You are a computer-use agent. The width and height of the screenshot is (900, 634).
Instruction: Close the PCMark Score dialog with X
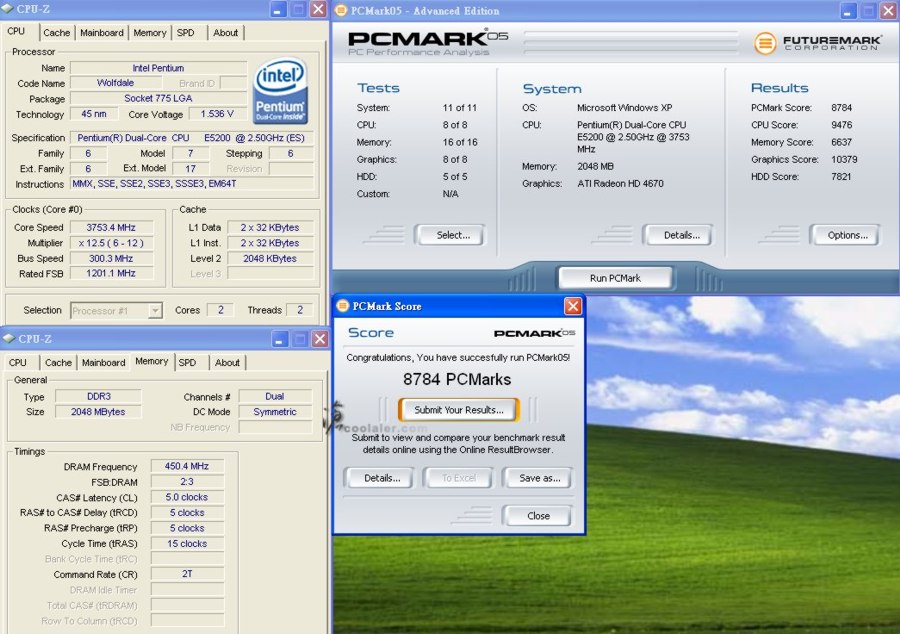click(573, 306)
